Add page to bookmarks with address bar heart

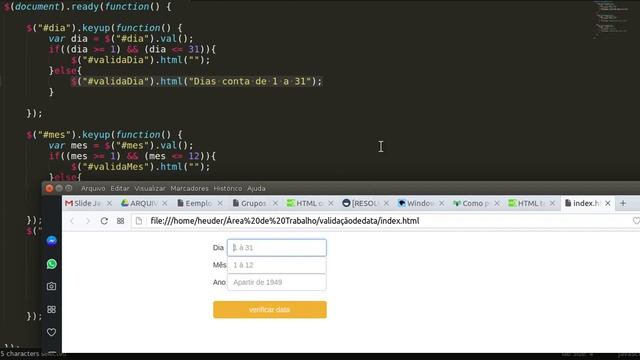tap(636, 221)
